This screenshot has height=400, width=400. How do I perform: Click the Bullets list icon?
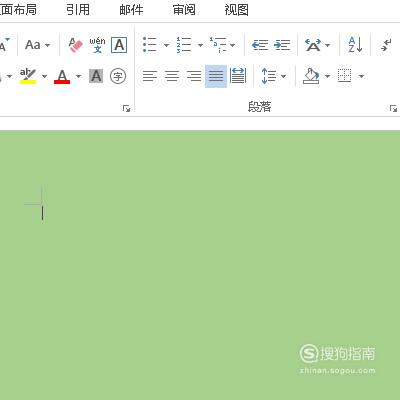tap(150, 45)
